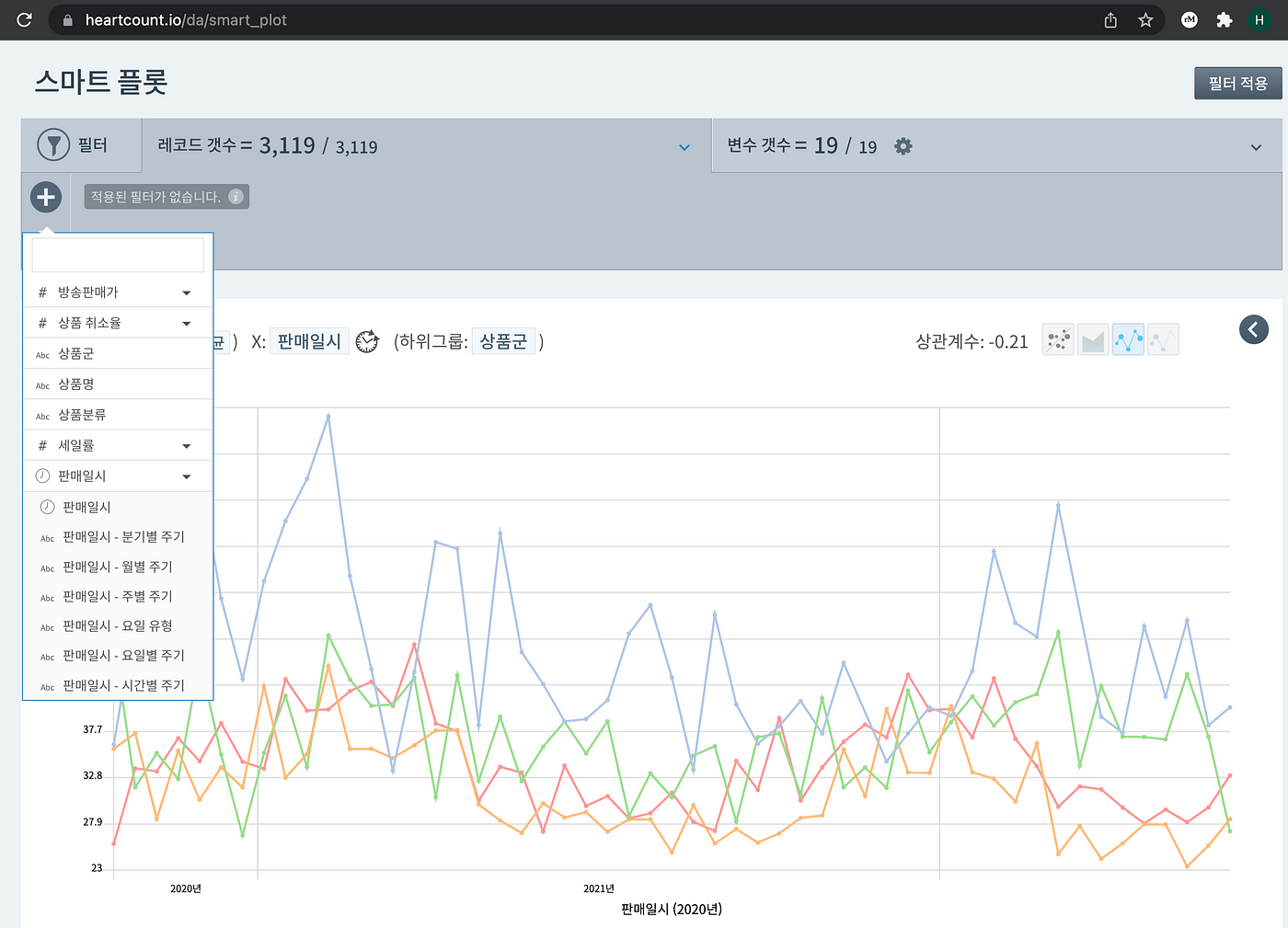Click x-axis label 2021년
Viewport: 1288px width, 928px height.
(x=599, y=888)
